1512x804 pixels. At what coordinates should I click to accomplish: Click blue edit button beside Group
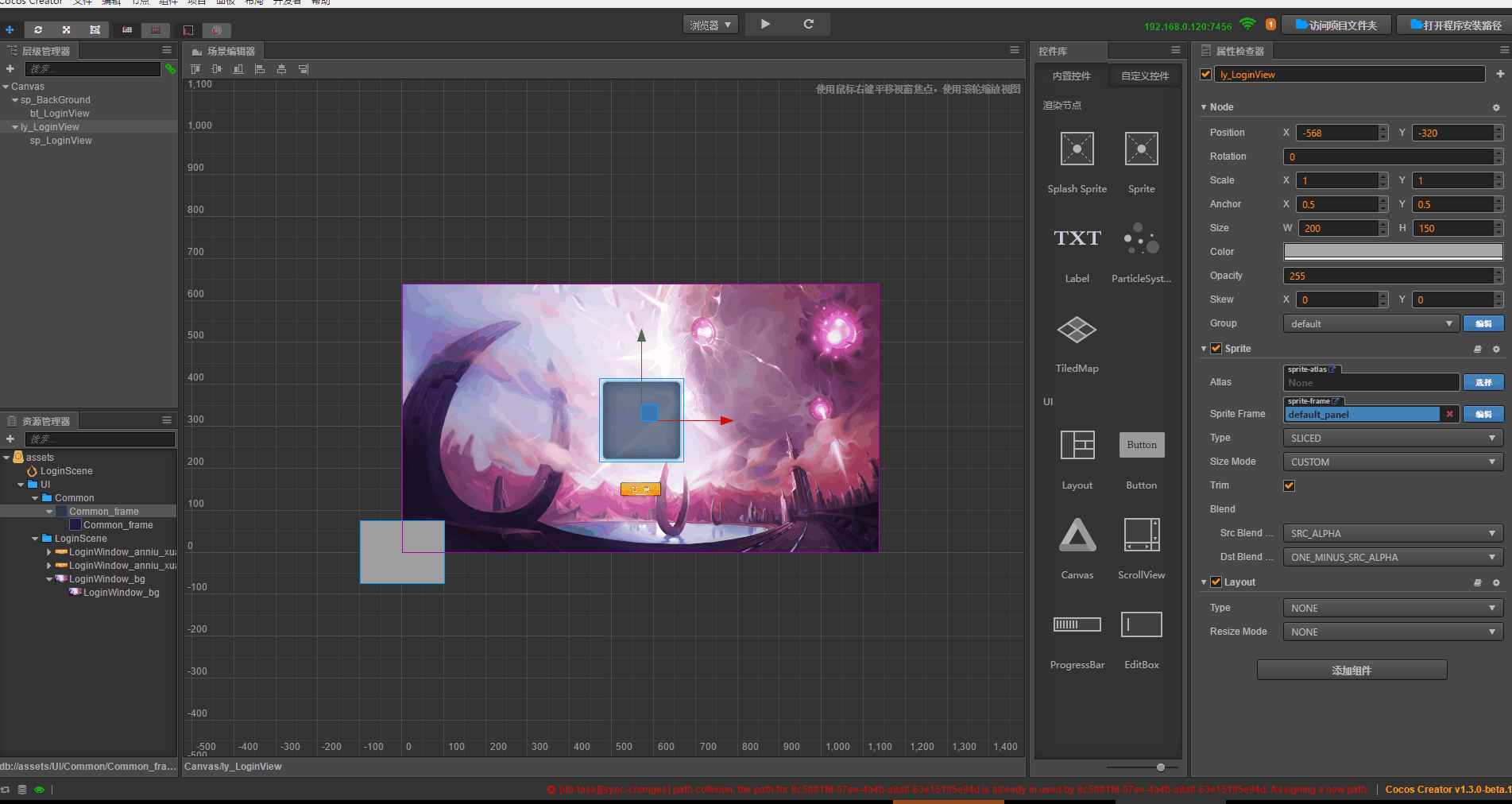1483,324
